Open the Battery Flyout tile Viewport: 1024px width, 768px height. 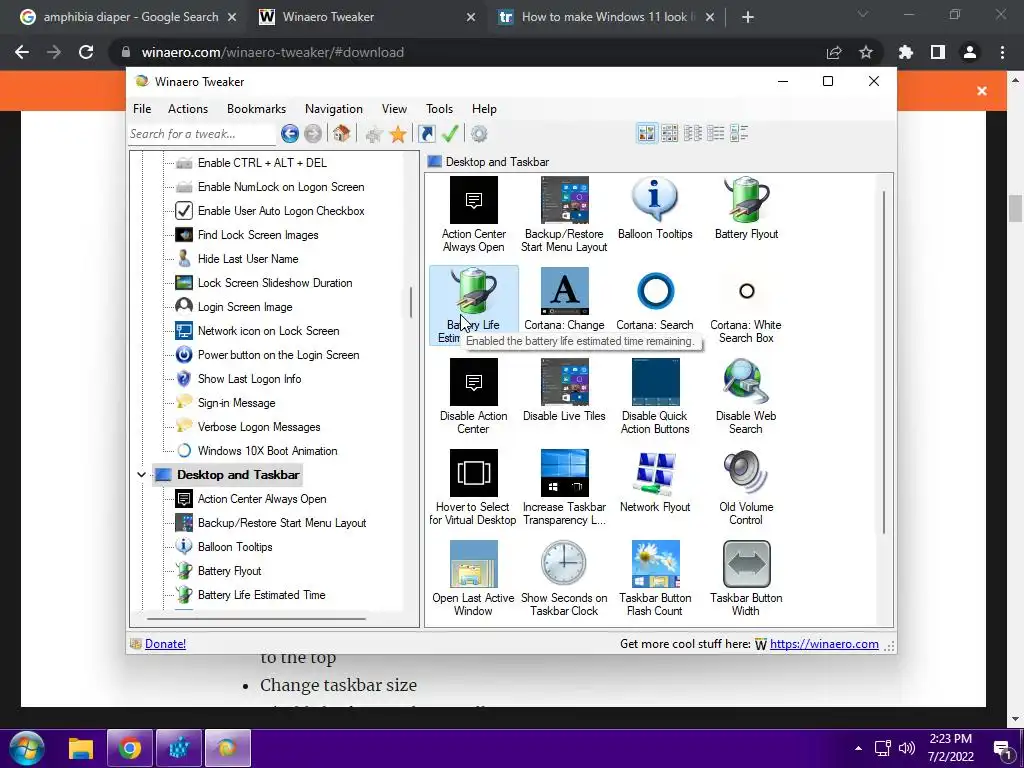(746, 208)
